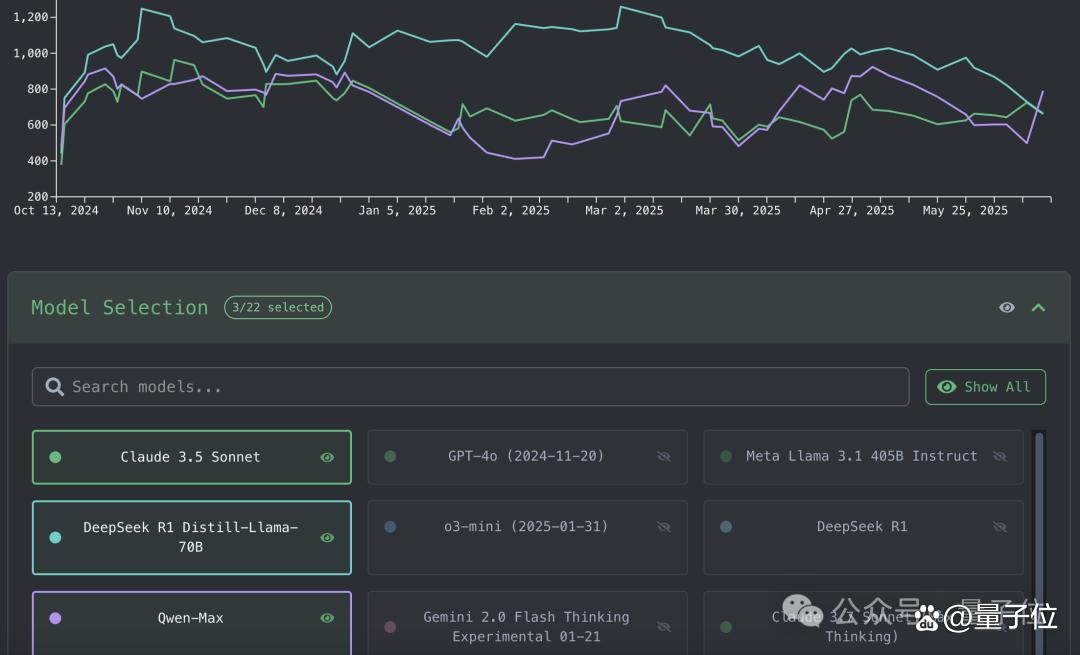Show Gemini 2.0 Flash Thinking crossed-eye icon

pyautogui.click(x=663, y=627)
